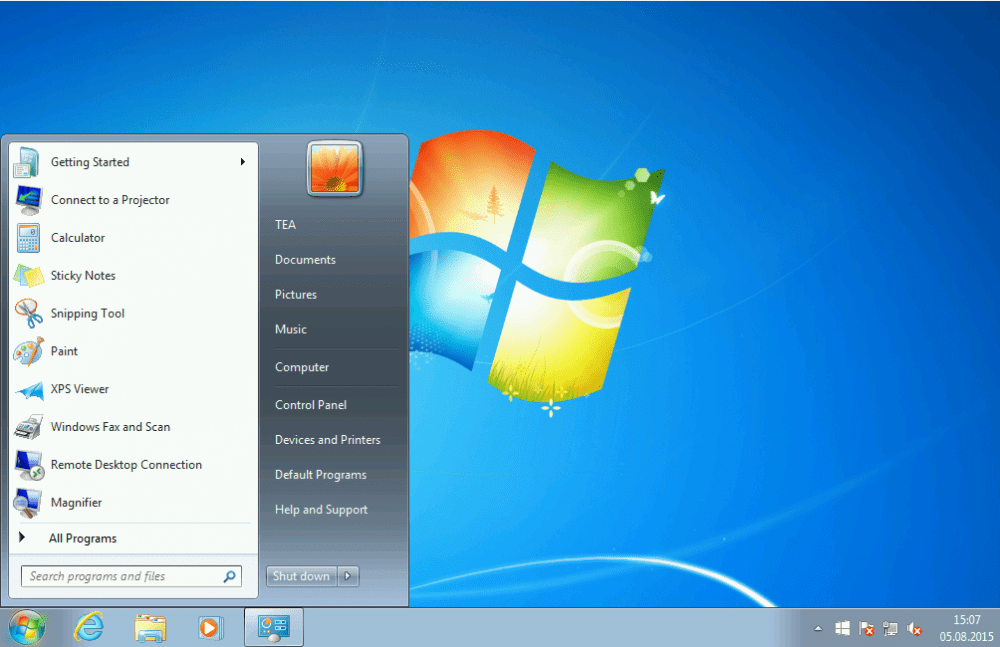
Task: Click the Shut down button
Action: point(302,576)
